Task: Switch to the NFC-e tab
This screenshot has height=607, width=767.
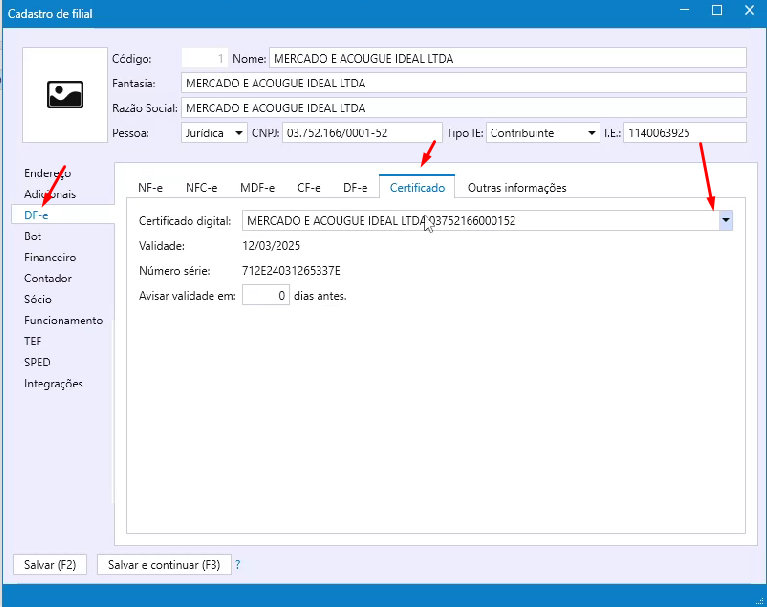Action: [201, 187]
